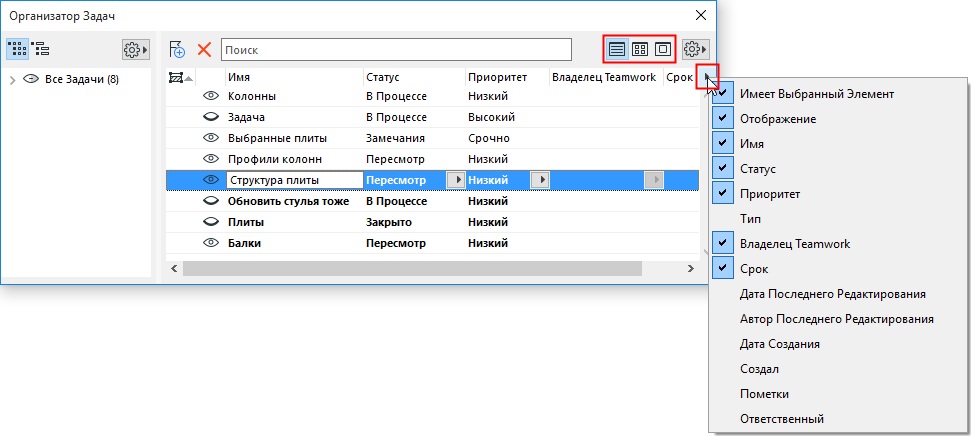The image size is (971, 436).
Task: Select the Колонны task row name
Action: click(x=252, y=96)
